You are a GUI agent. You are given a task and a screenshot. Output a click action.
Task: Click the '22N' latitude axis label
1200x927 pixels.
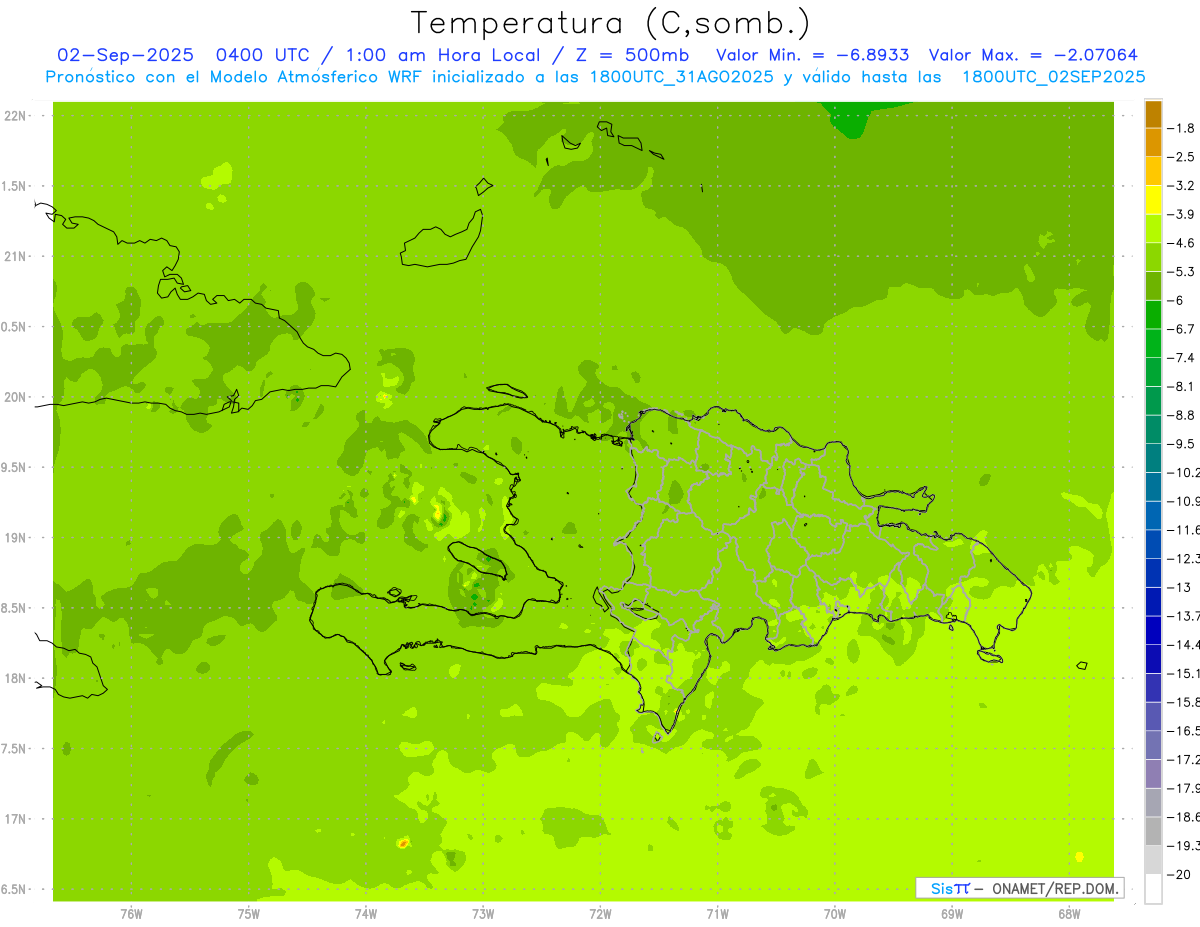pos(15,116)
